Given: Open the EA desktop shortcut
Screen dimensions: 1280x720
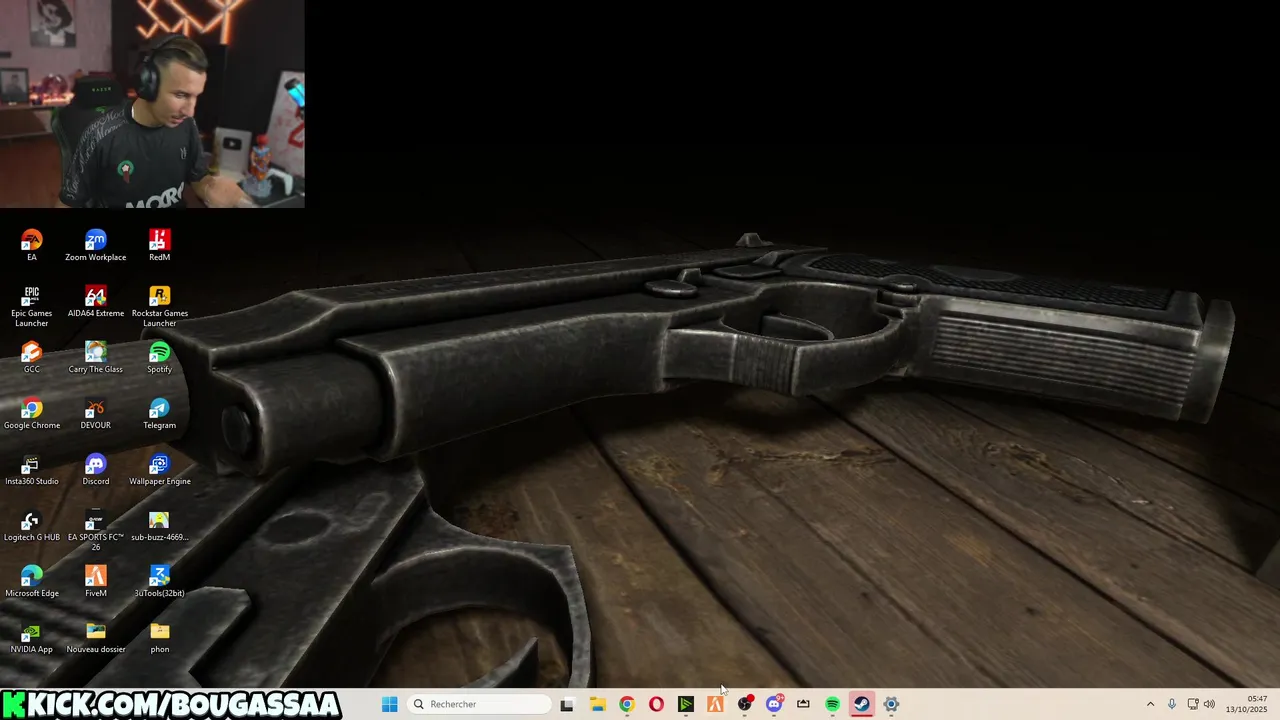Looking at the screenshot, I should (x=32, y=245).
